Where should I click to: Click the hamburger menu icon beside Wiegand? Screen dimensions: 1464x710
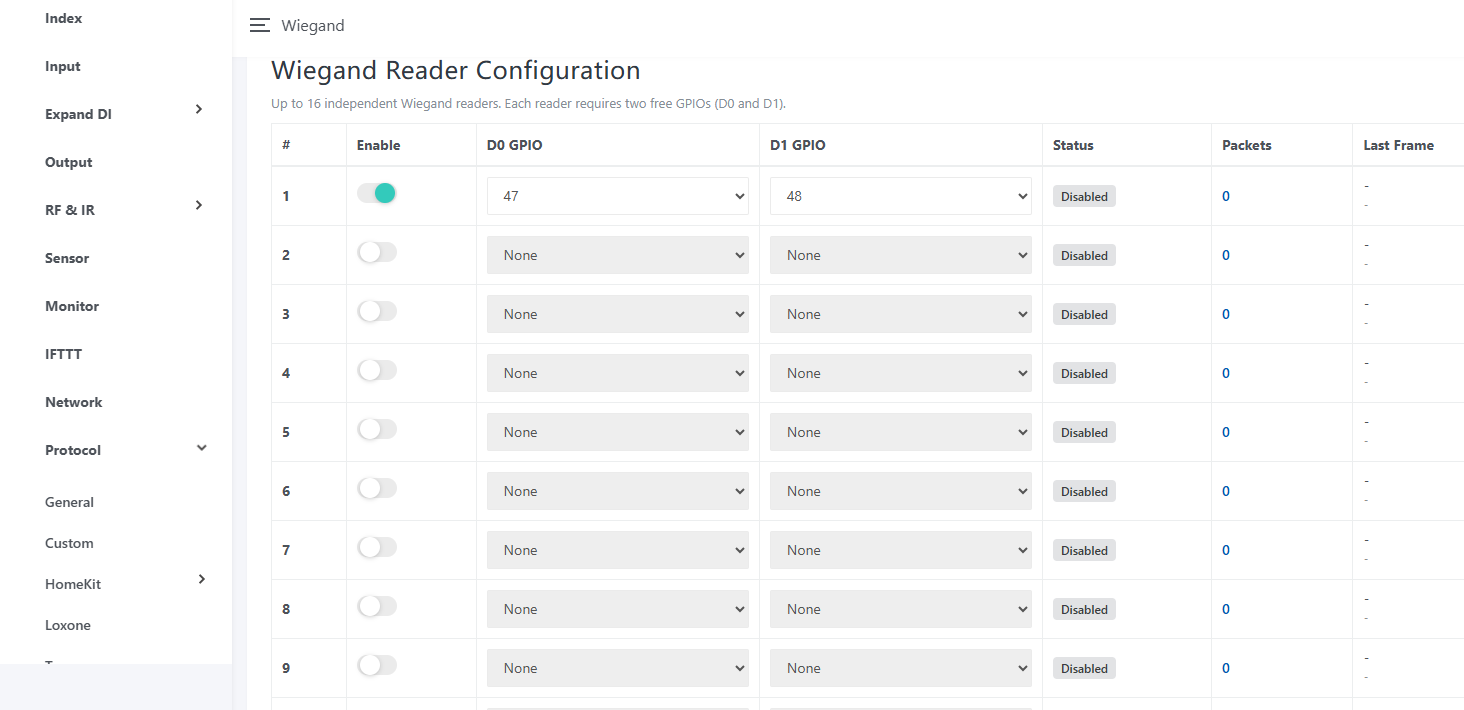click(x=260, y=26)
